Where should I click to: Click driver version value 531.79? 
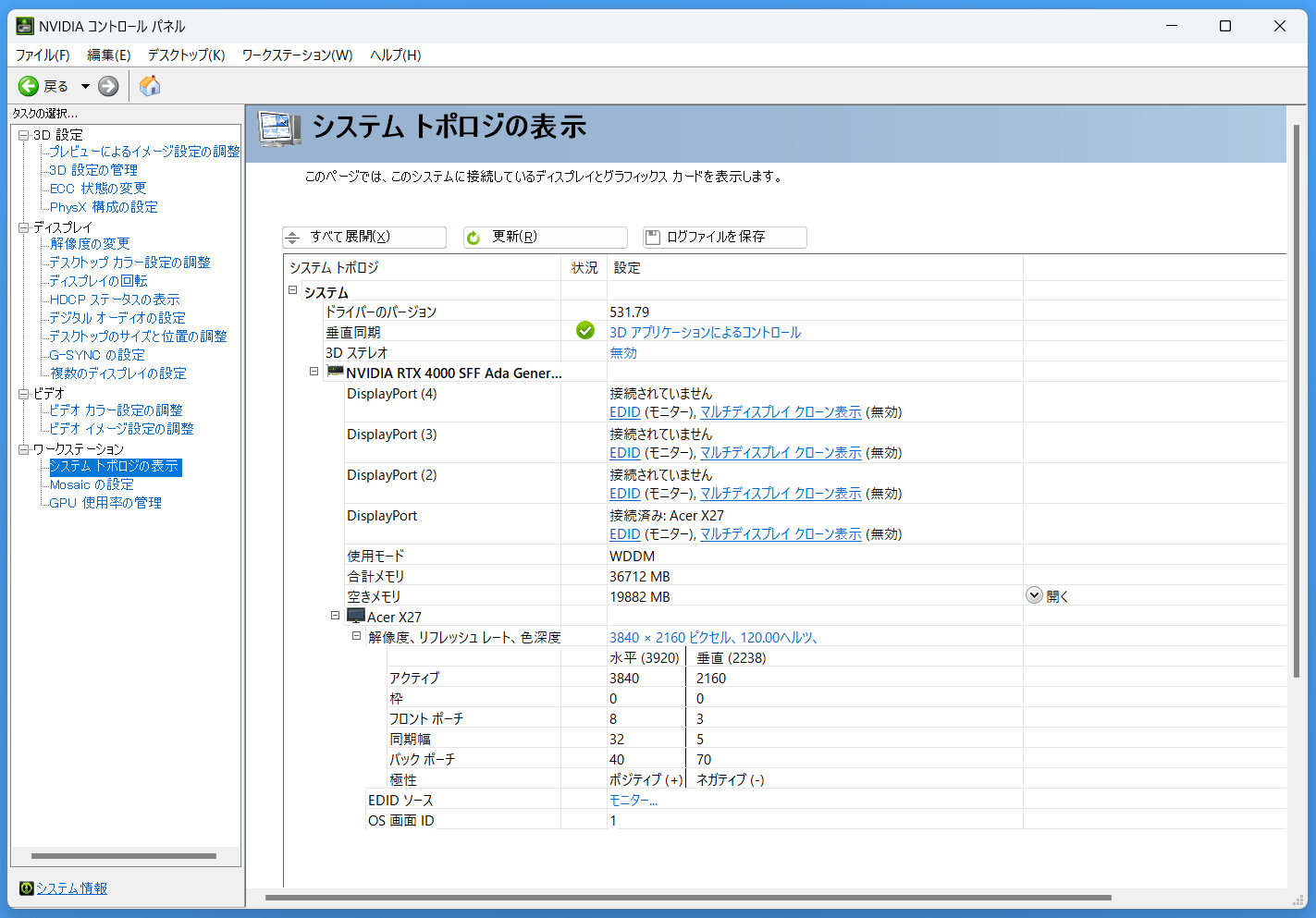pos(629,312)
